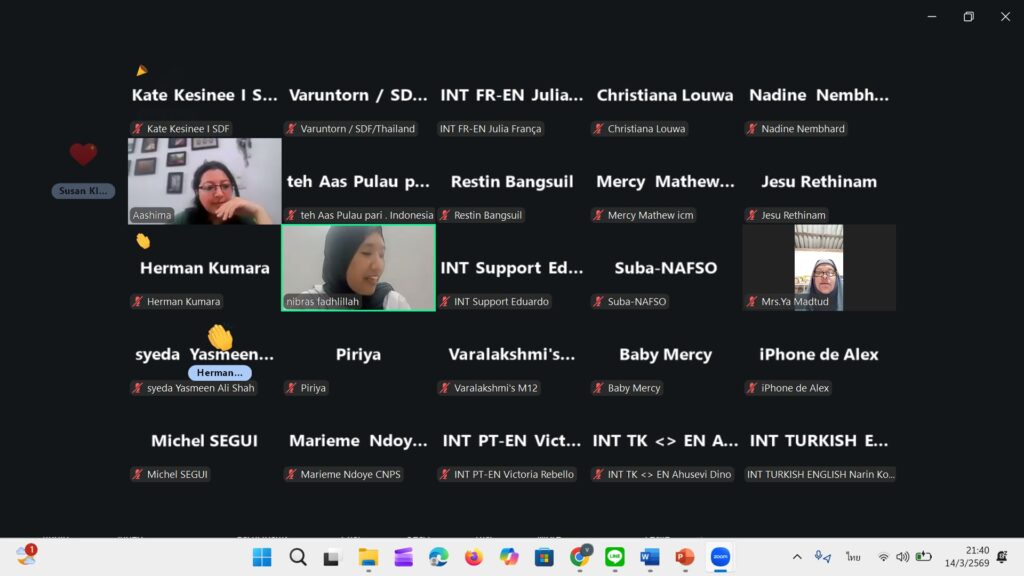Open the volume control in system tray
The width and height of the screenshot is (1024, 576).
tap(902, 557)
